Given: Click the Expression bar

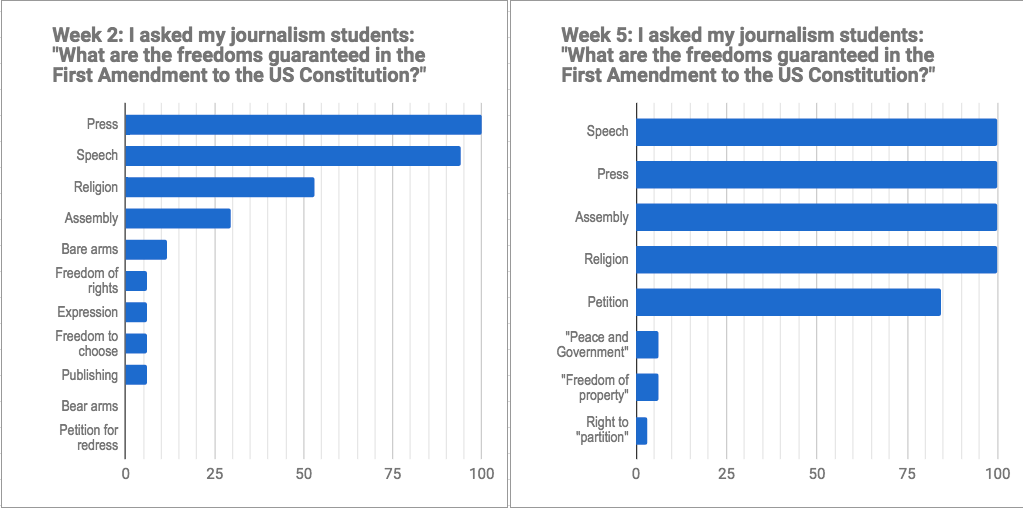Looking at the screenshot, I should pyautogui.click(x=136, y=312).
